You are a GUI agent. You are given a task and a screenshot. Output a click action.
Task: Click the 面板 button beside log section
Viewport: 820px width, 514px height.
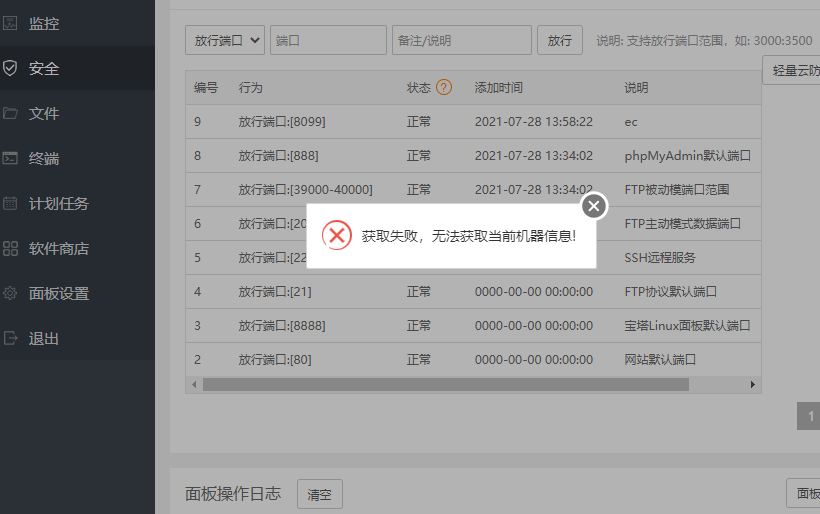click(803, 493)
